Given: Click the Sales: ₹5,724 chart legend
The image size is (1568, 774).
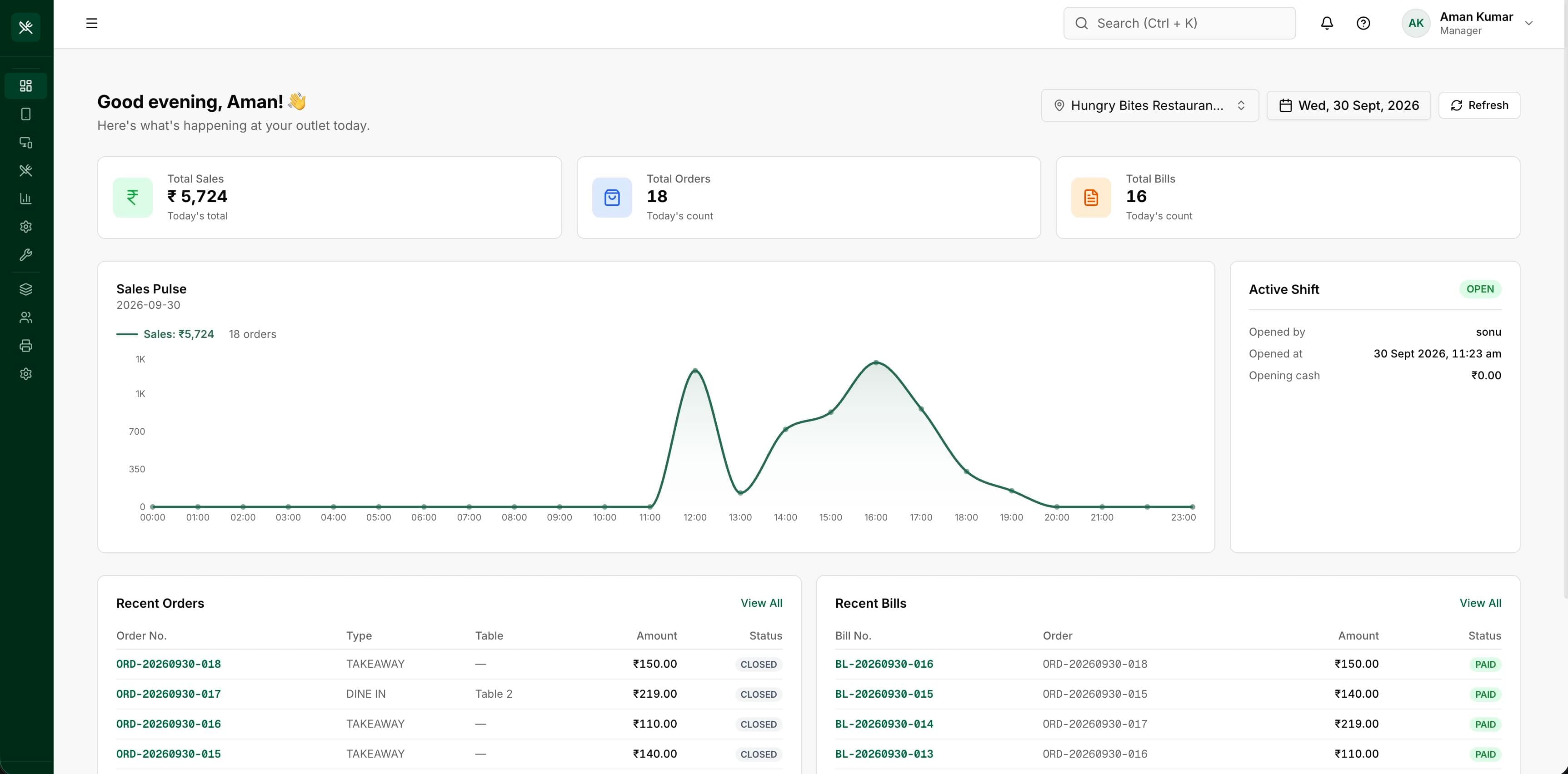Looking at the screenshot, I should pos(165,334).
